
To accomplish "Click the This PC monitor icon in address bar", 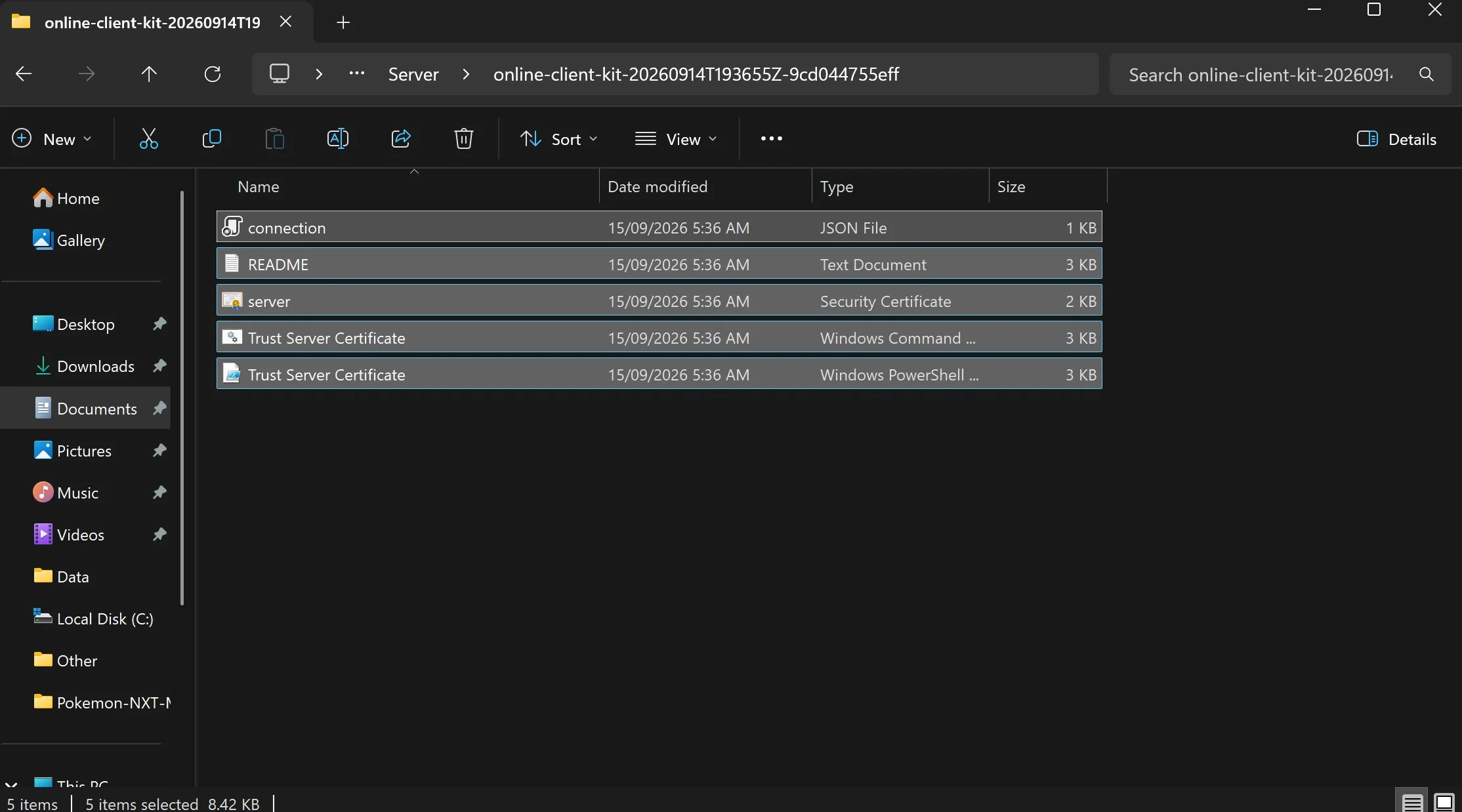I will coord(280,73).
